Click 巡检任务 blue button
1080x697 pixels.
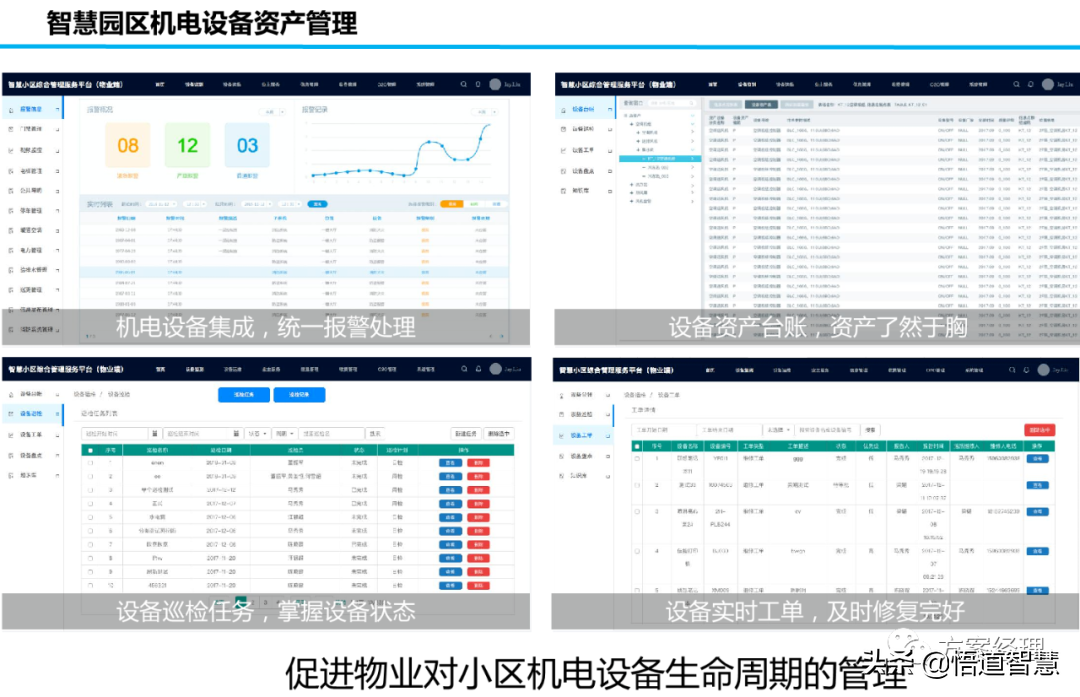(x=244, y=395)
